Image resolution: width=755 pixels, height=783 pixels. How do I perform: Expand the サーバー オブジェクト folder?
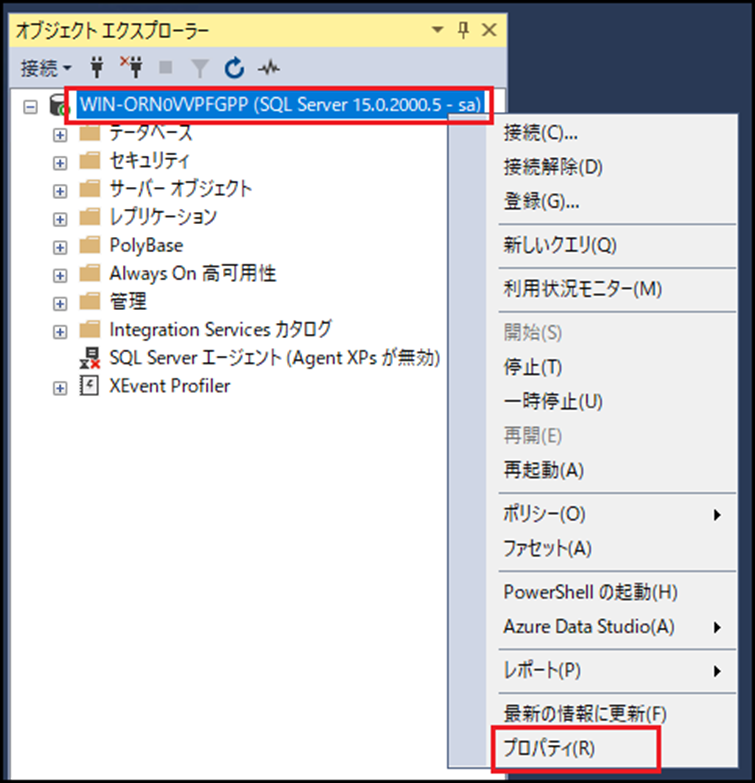point(60,191)
